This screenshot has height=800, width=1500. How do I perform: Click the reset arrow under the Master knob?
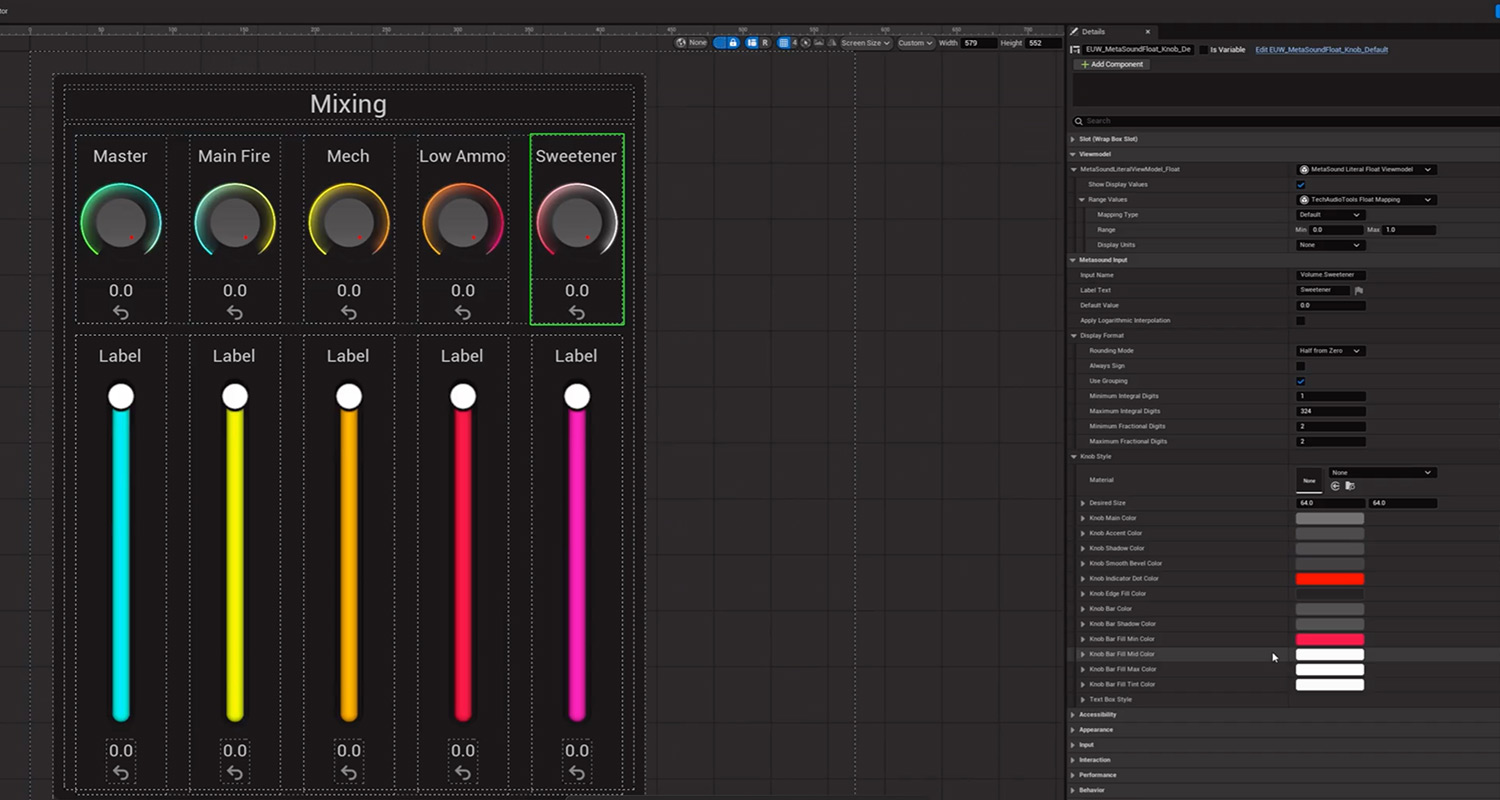pos(120,313)
